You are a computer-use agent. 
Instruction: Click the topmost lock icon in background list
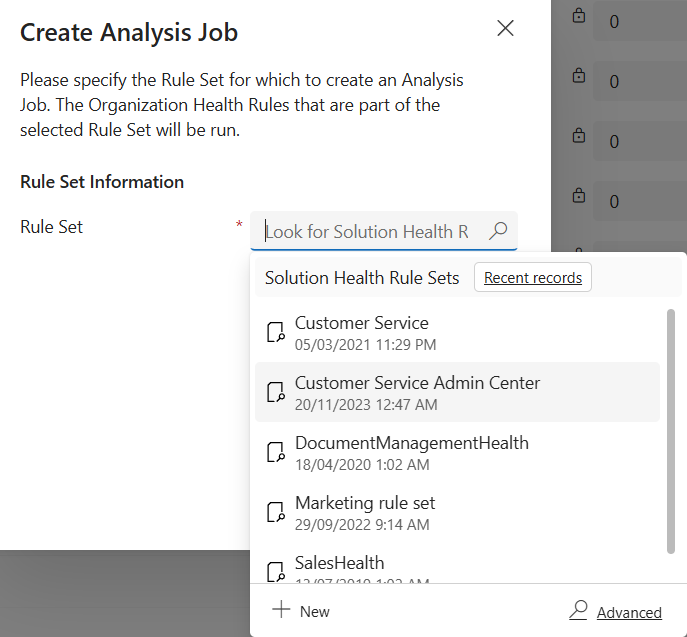[x=578, y=17]
